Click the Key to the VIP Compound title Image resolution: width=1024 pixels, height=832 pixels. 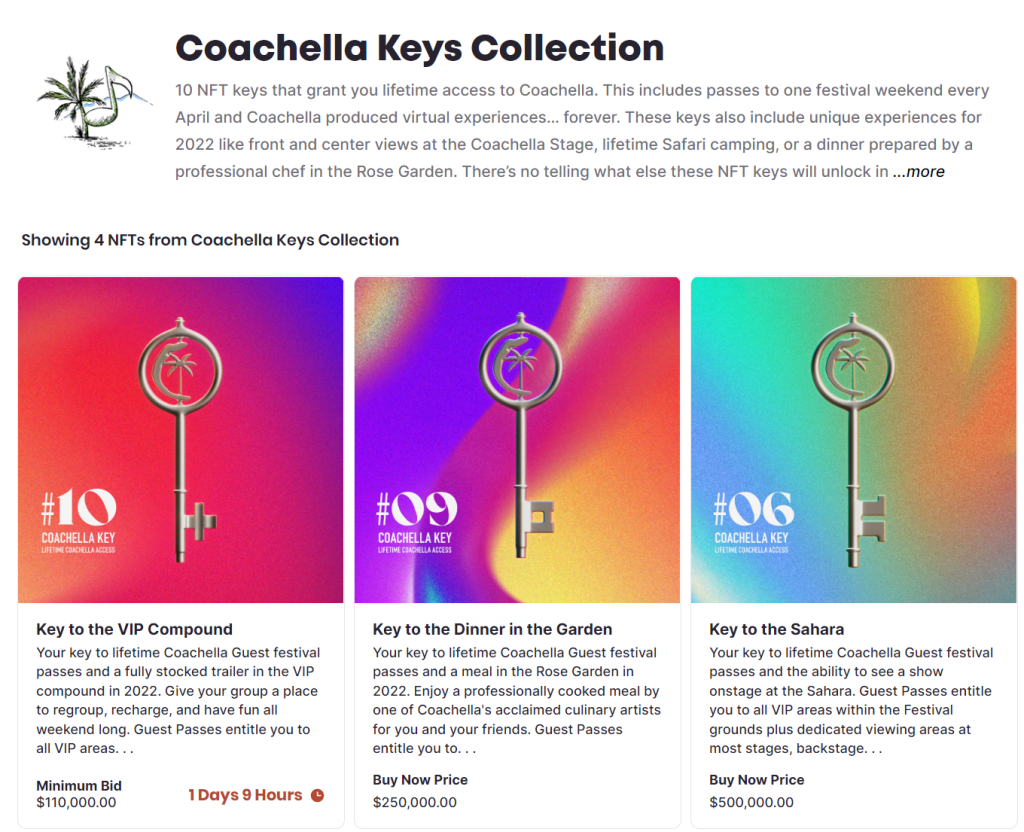point(134,629)
